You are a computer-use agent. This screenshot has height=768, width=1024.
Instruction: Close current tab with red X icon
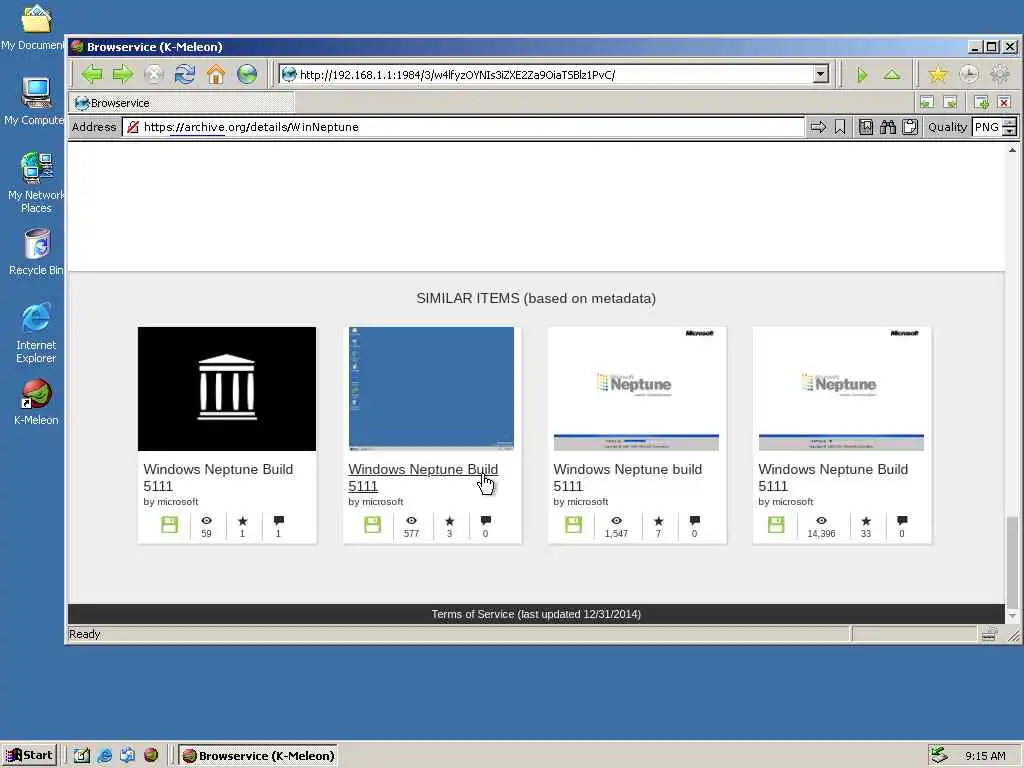click(1004, 102)
